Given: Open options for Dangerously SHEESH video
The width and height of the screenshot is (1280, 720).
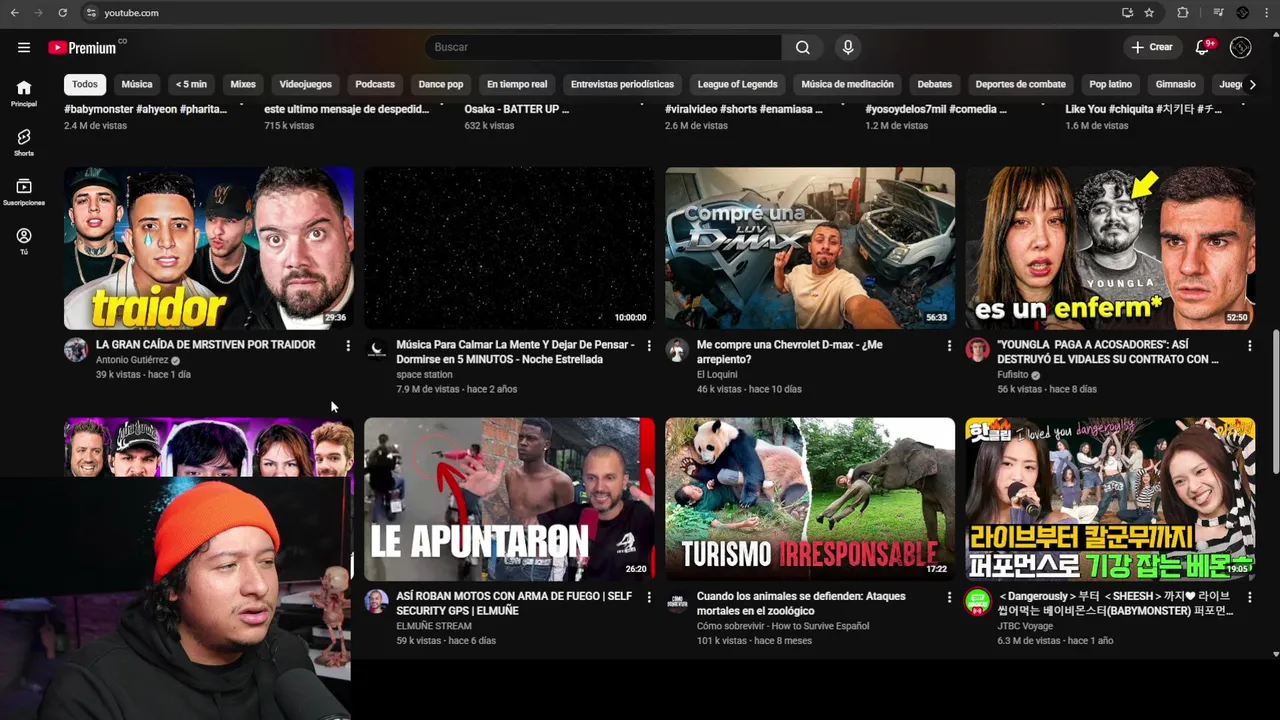Looking at the screenshot, I should [x=1249, y=597].
